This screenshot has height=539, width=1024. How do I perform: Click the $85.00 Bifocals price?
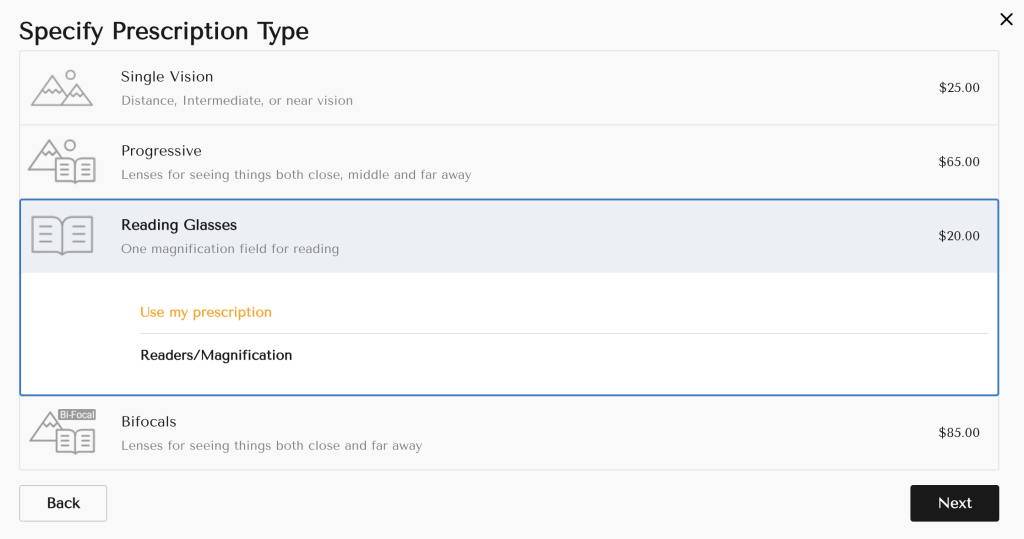959,433
